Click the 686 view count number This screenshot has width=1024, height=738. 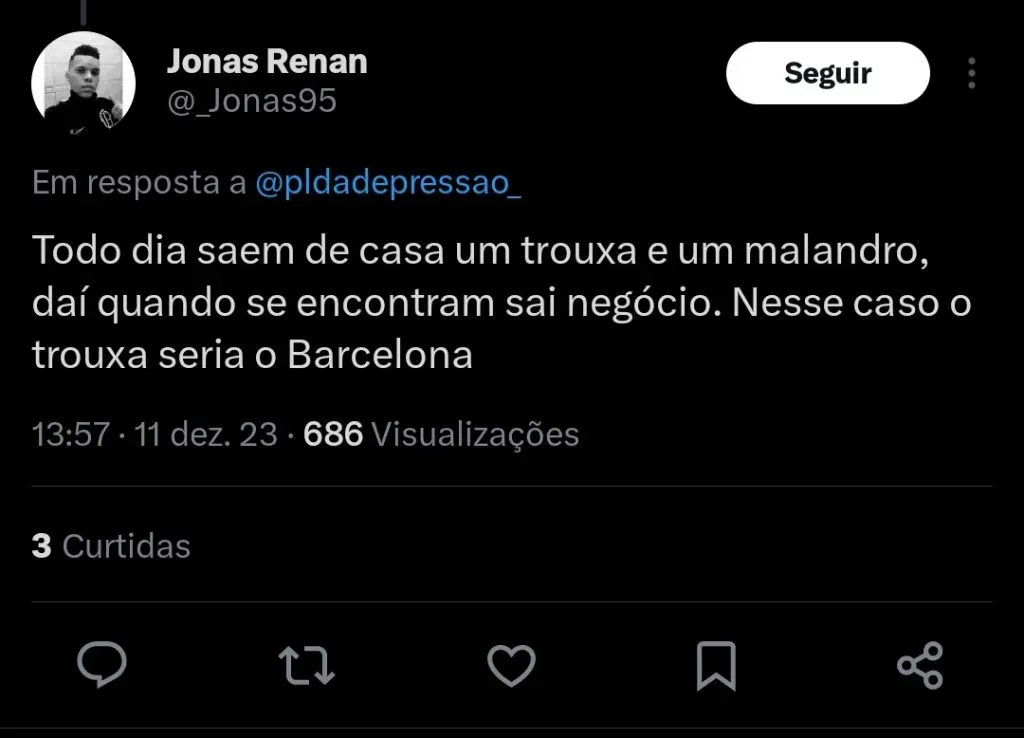[332, 434]
